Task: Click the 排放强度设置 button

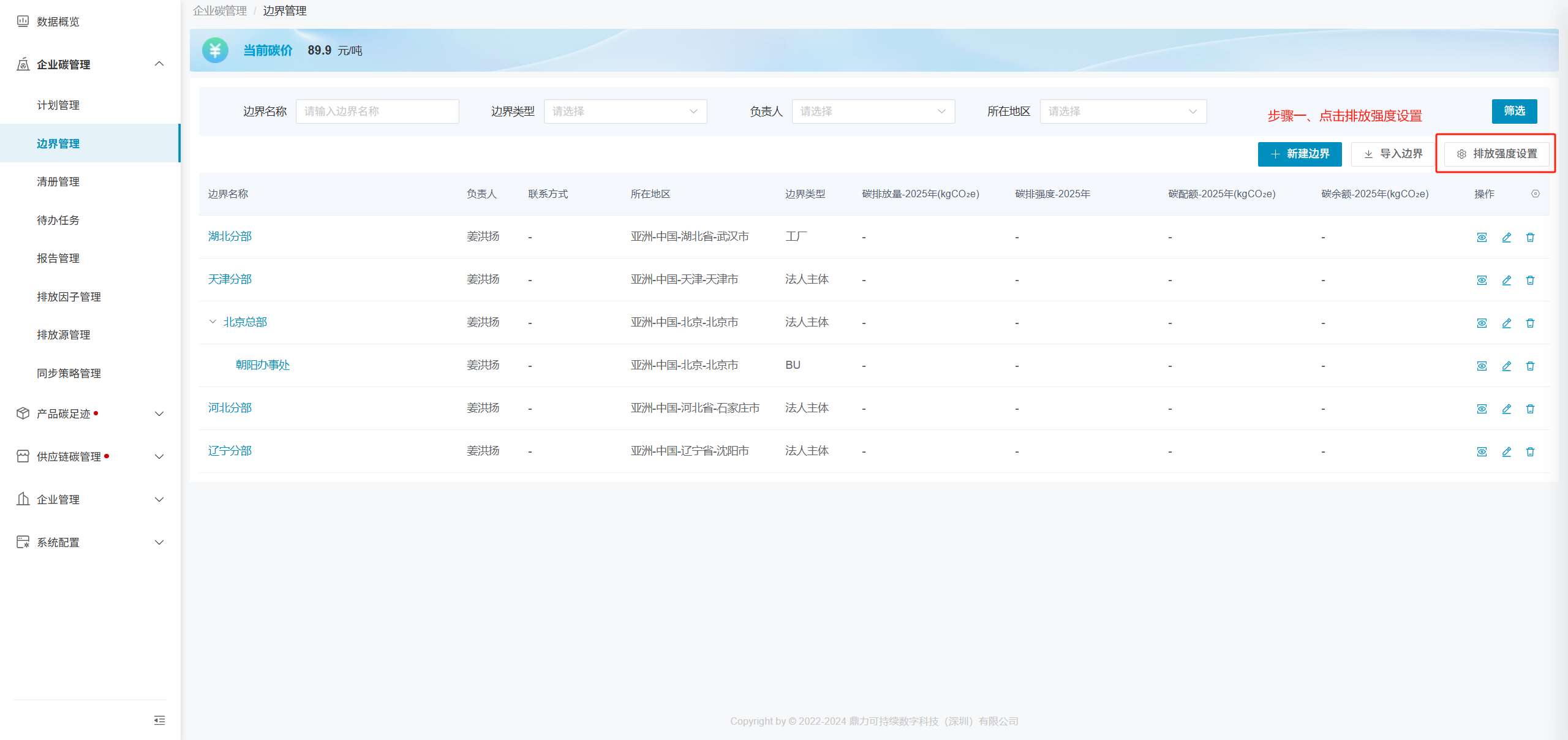Action: coord(1496,154)
